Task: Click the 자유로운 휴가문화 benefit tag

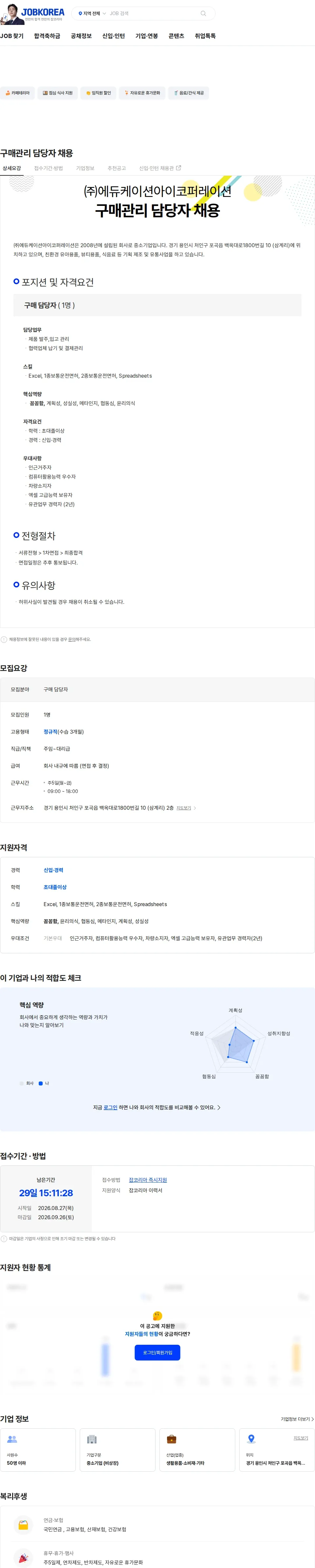Action: click(142, 93)
